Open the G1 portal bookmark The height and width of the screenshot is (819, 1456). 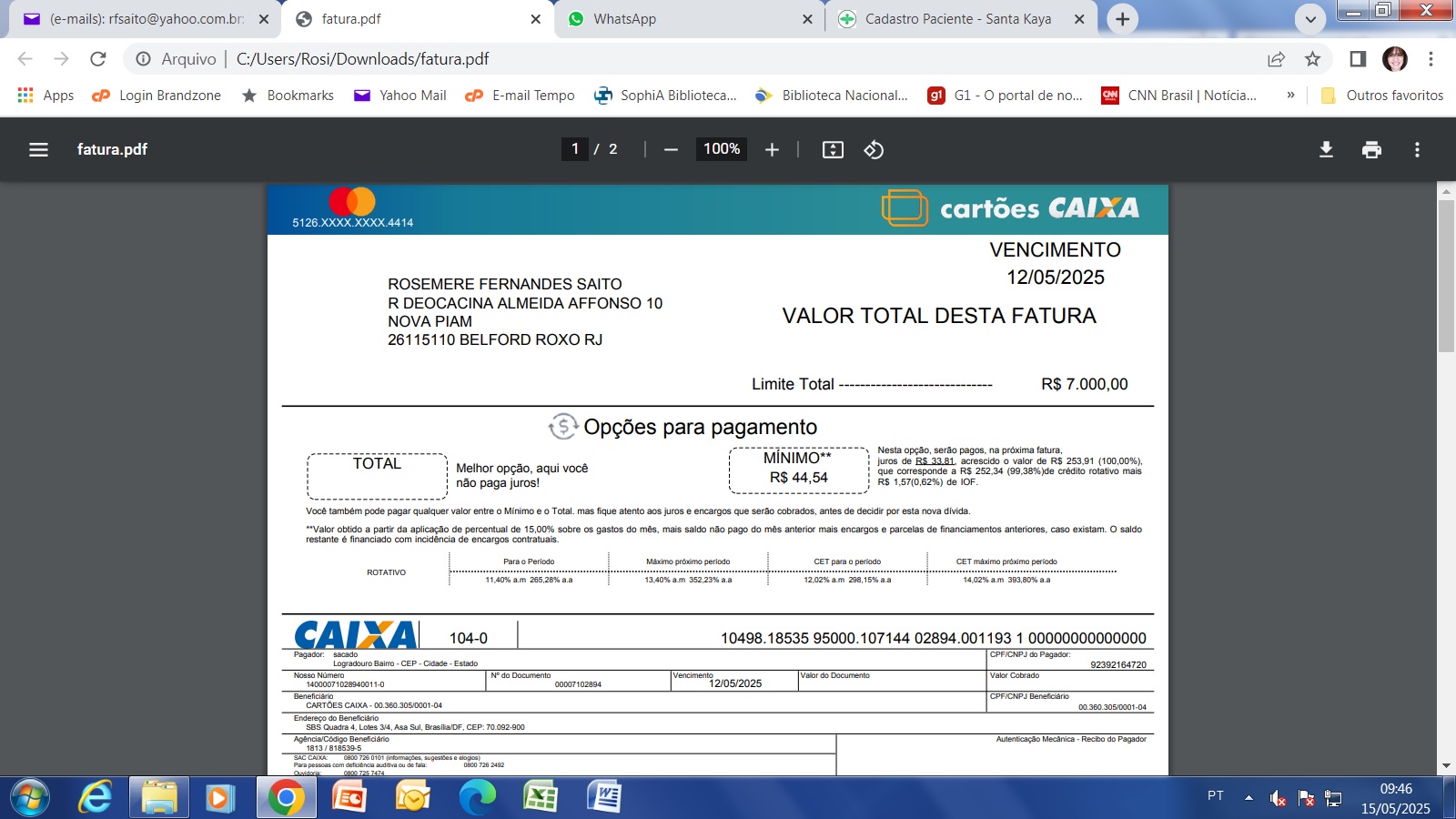pos(1006,96)
